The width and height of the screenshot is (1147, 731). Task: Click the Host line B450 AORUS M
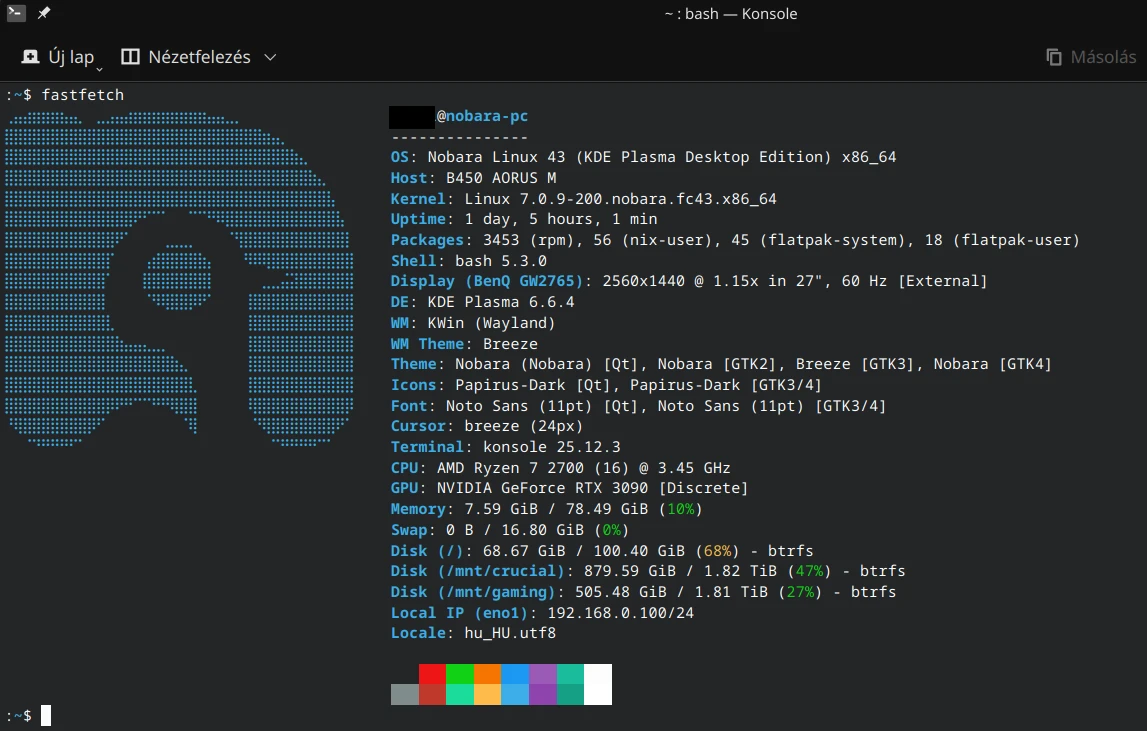point(473,178)
